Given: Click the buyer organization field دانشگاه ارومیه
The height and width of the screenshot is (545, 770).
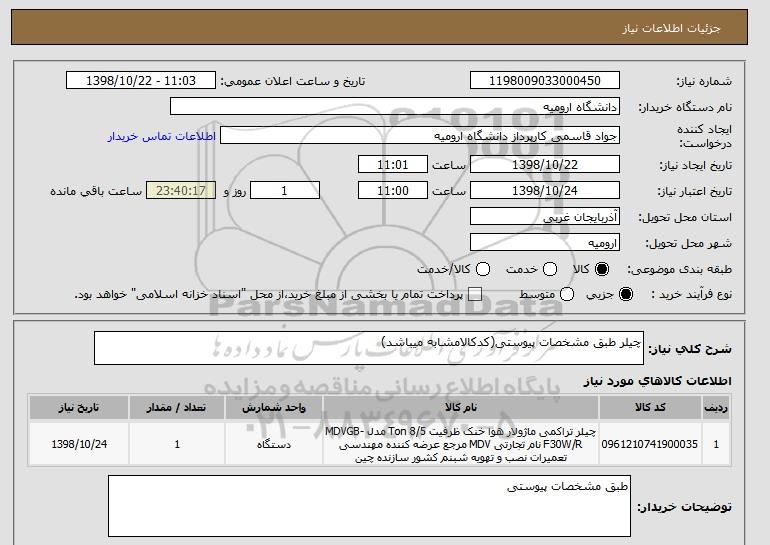Looking at the screenshot, I should coord(395,106).
